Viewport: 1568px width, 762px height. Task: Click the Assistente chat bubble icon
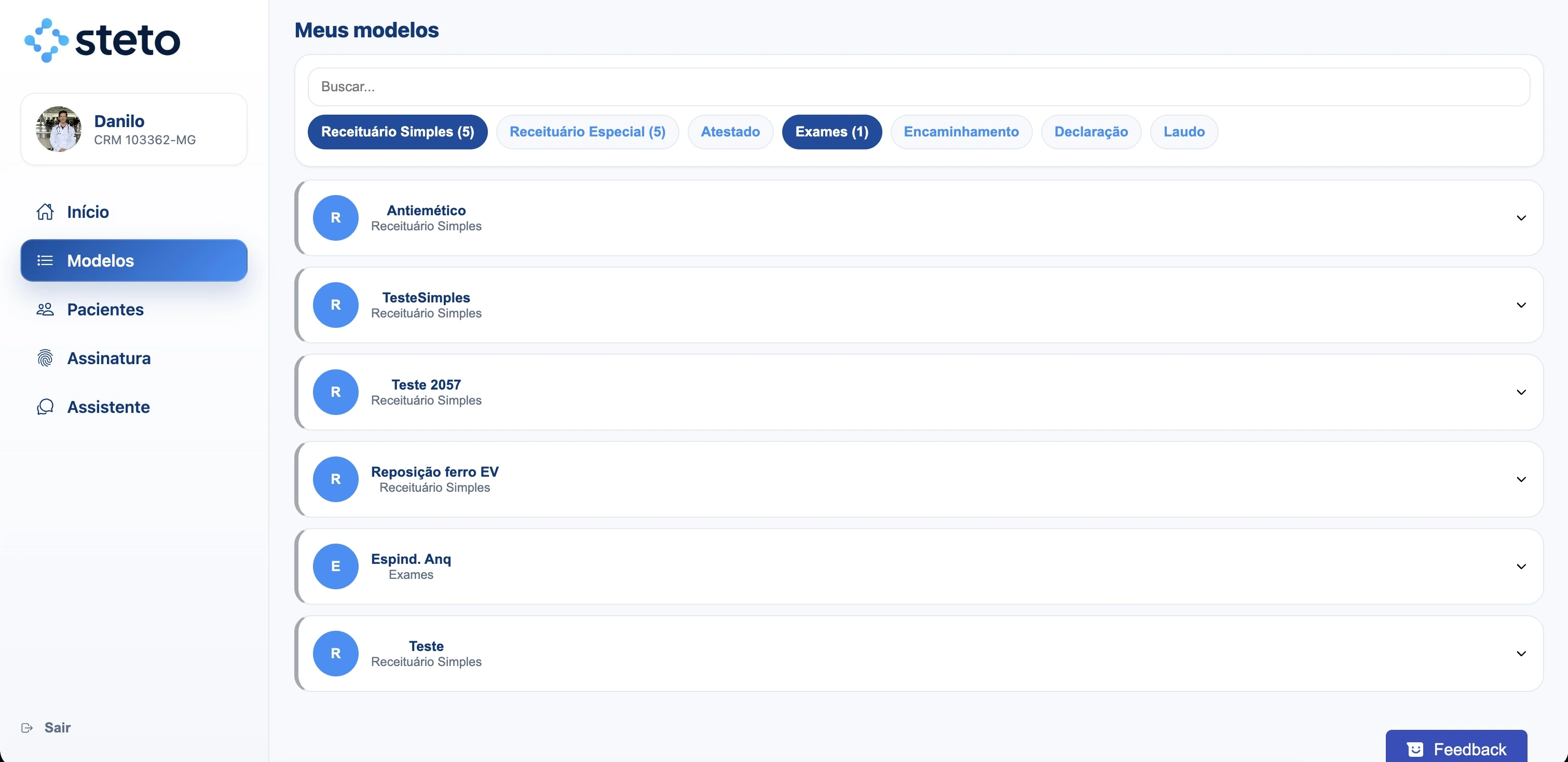pyautogui.click(x=45, y=407)
